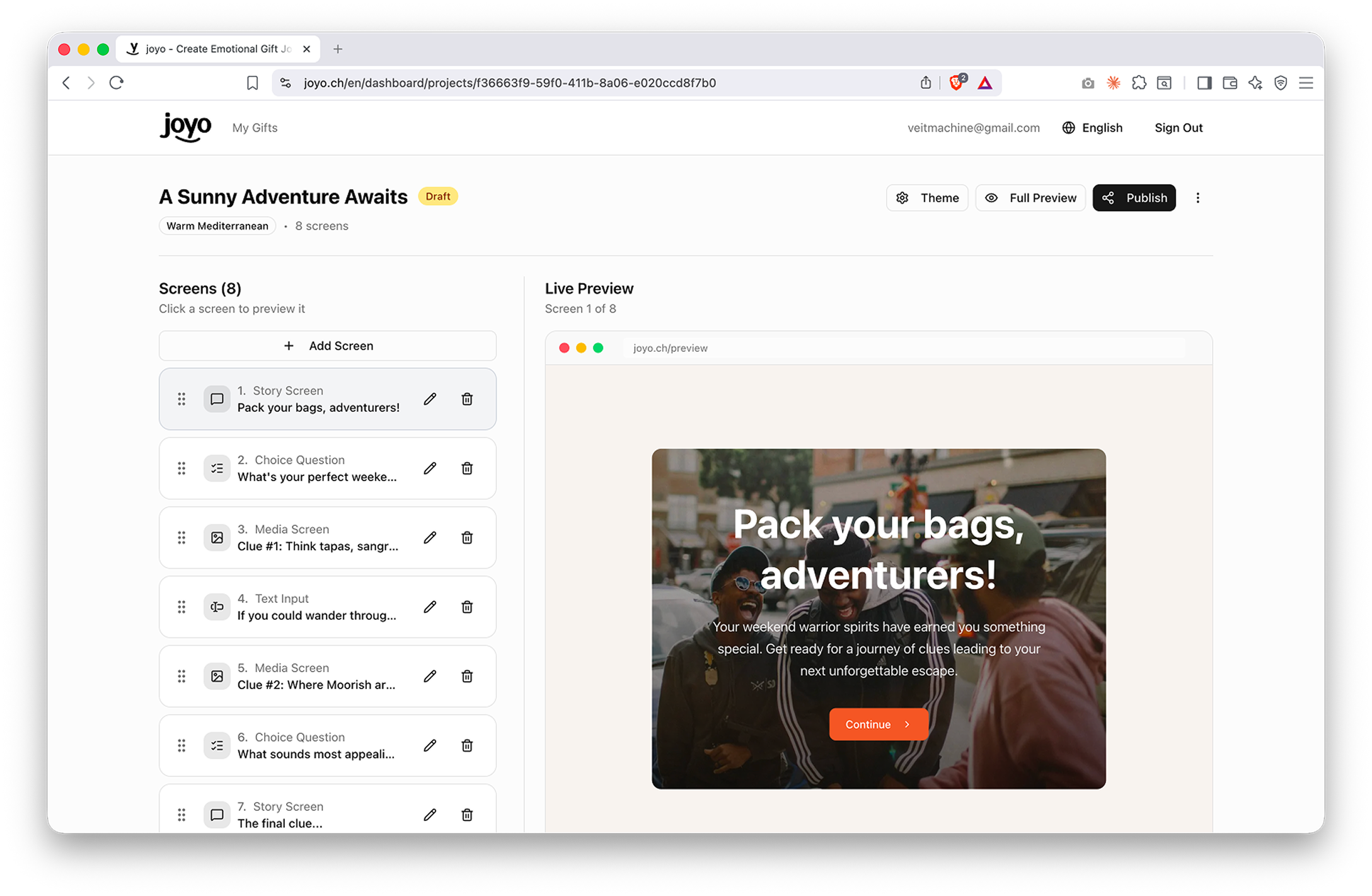Open the browser hamburger menu
The width and height of the screenshot is (1372, 896).
[x=1306, y=83]
